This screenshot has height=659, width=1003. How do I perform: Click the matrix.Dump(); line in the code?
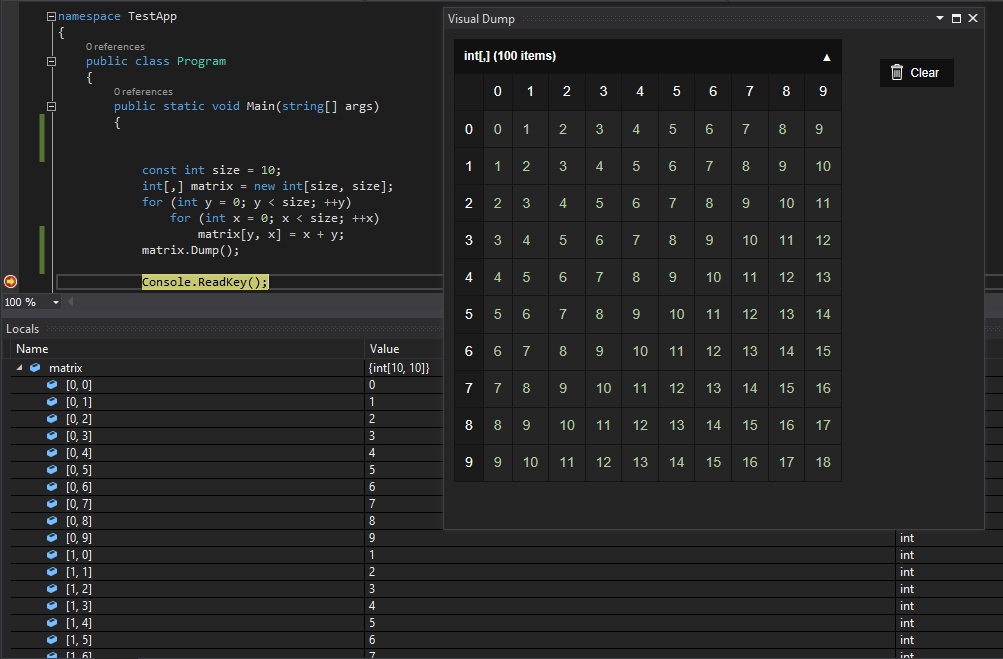click(x=191, y=250)
